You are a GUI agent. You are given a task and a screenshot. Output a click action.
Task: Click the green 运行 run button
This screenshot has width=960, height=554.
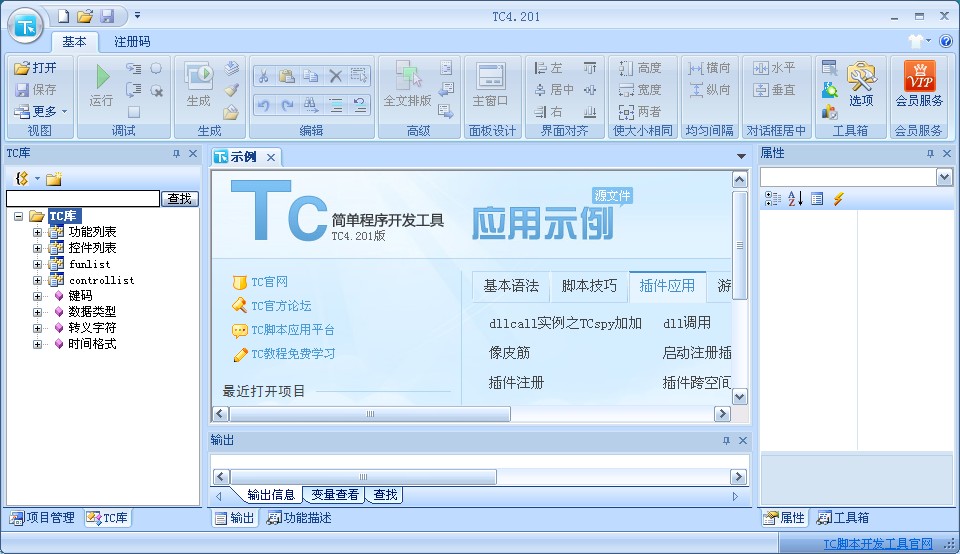[102, 84]
